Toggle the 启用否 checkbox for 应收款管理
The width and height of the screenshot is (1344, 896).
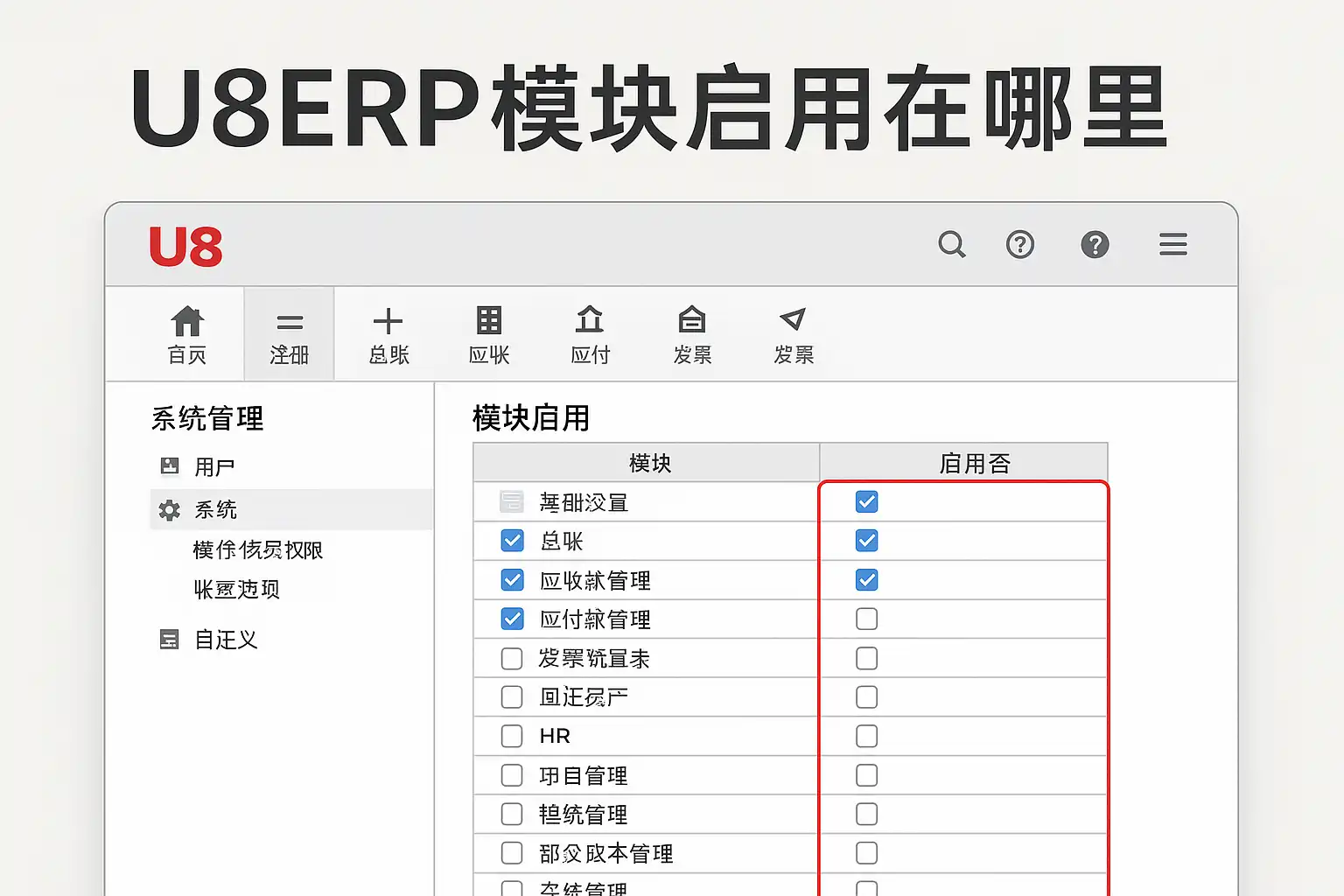(866, 580)
